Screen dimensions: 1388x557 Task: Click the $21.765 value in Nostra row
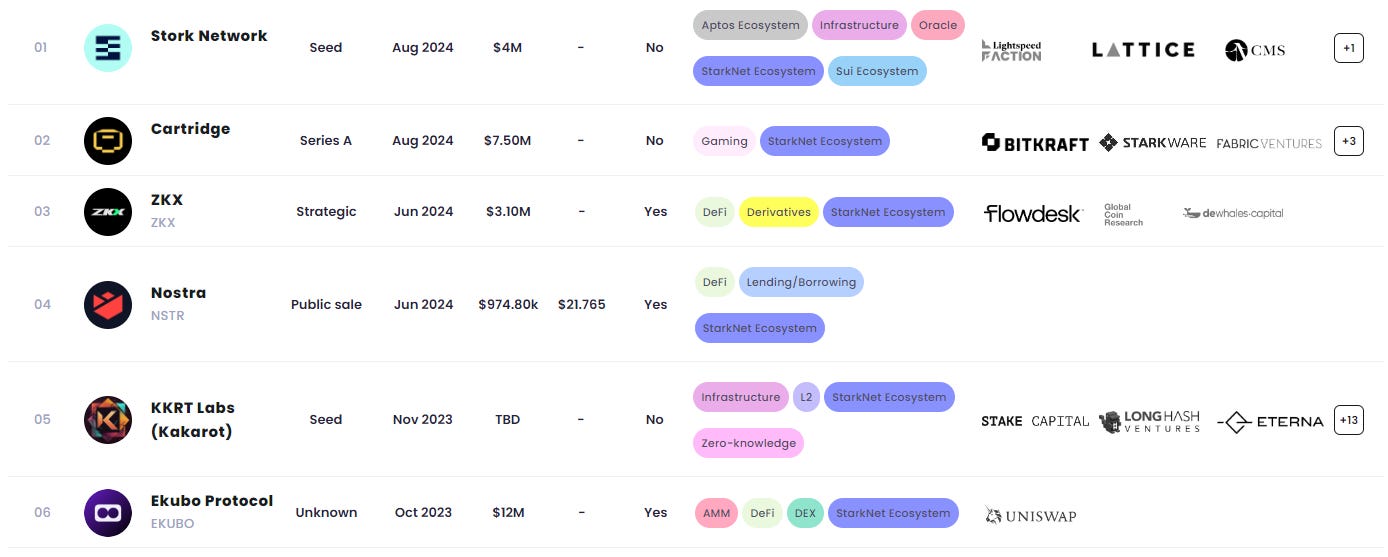tap(581, 304)
